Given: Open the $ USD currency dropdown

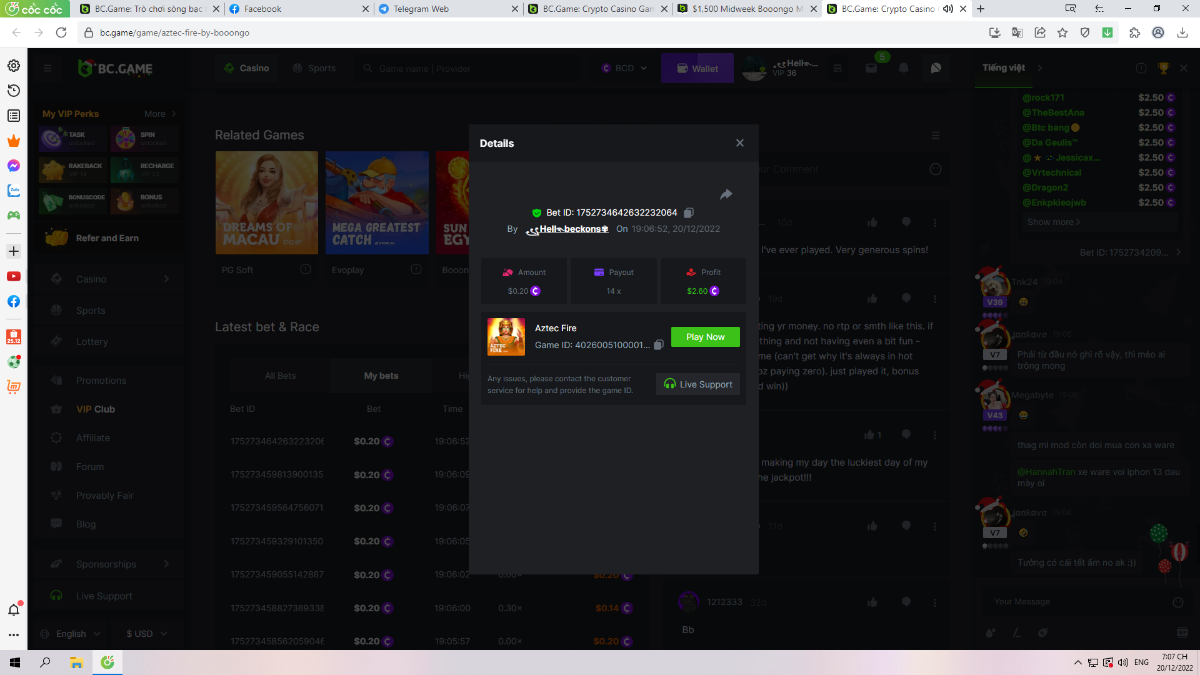Looking at the screenshot, I should pyautogui.click(x=145, y=634).
